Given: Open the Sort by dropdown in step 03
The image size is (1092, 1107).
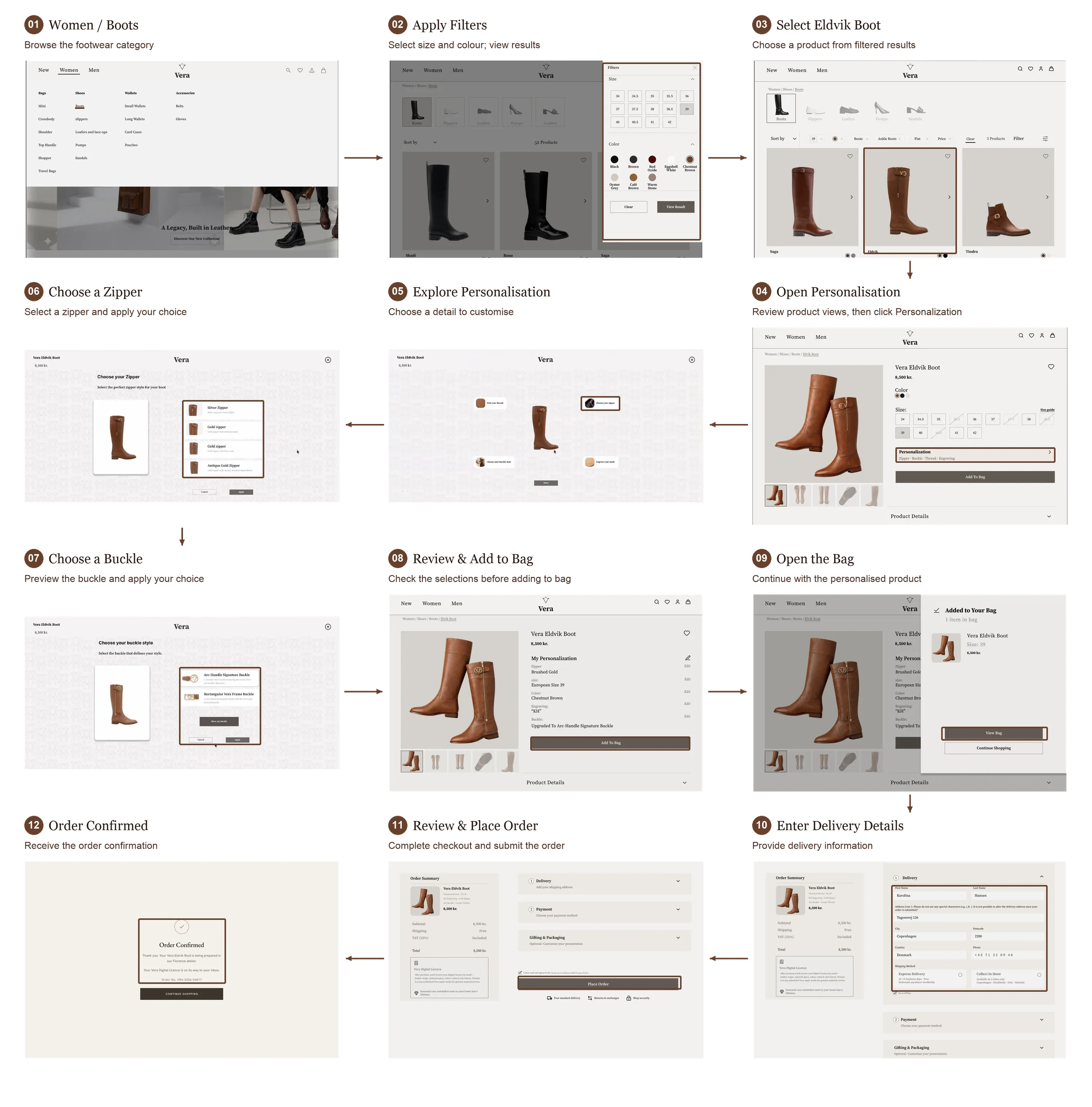Looking at the screenshot, I should click(783, 139).
